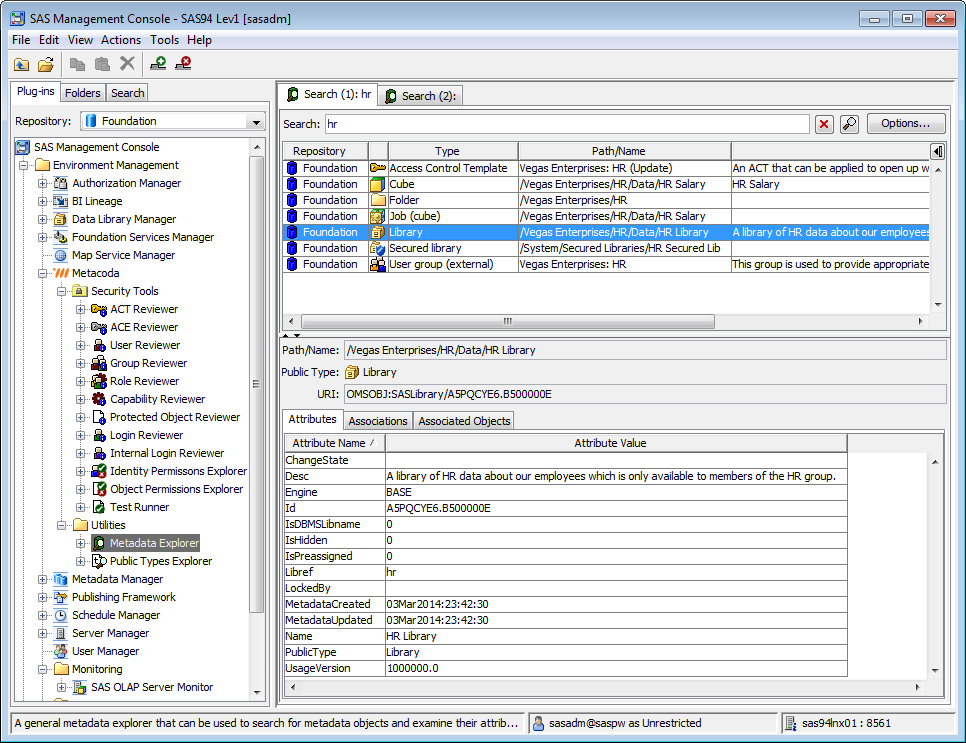The width and height of the screenshot is (966, 743).
Task: Select the Cube HR Salary result row
Action: point(606,184)
